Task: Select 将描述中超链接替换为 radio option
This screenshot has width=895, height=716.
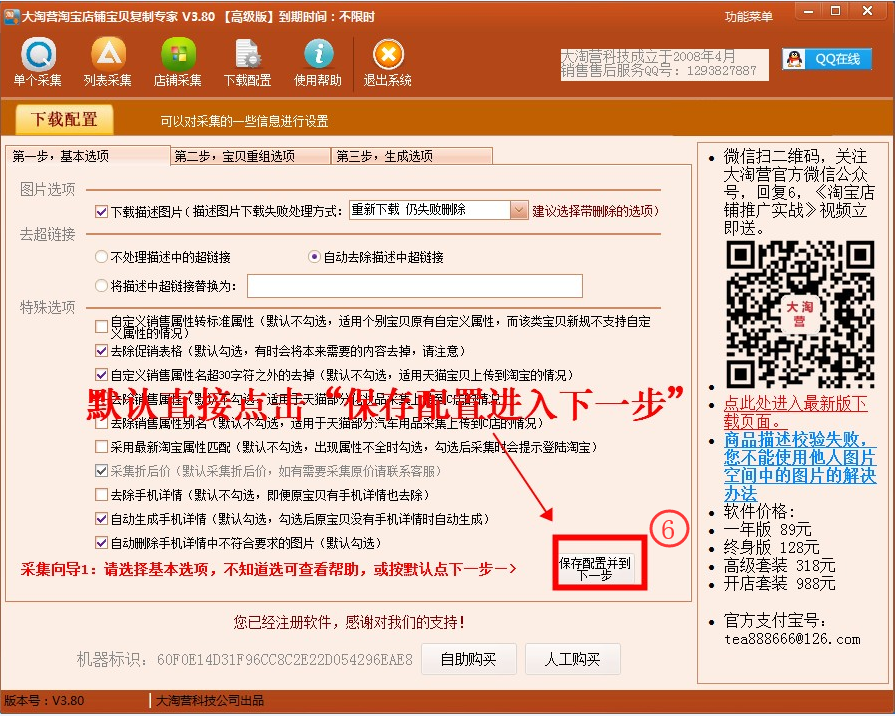Action: (x=102, y=285)
